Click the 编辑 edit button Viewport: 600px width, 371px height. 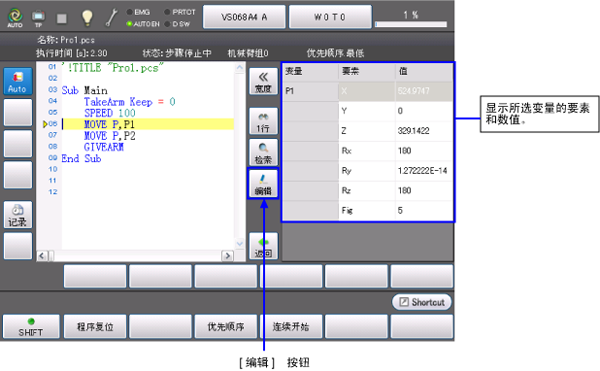[x=263, y=184]
